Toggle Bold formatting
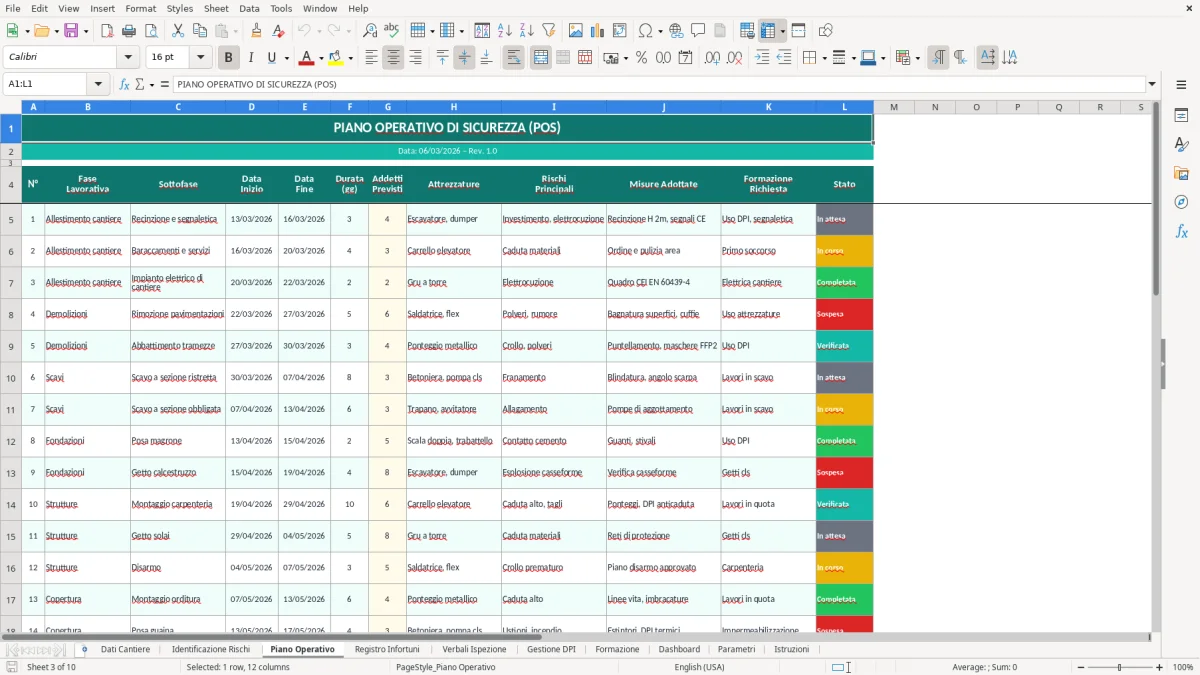 pos(229,58)
